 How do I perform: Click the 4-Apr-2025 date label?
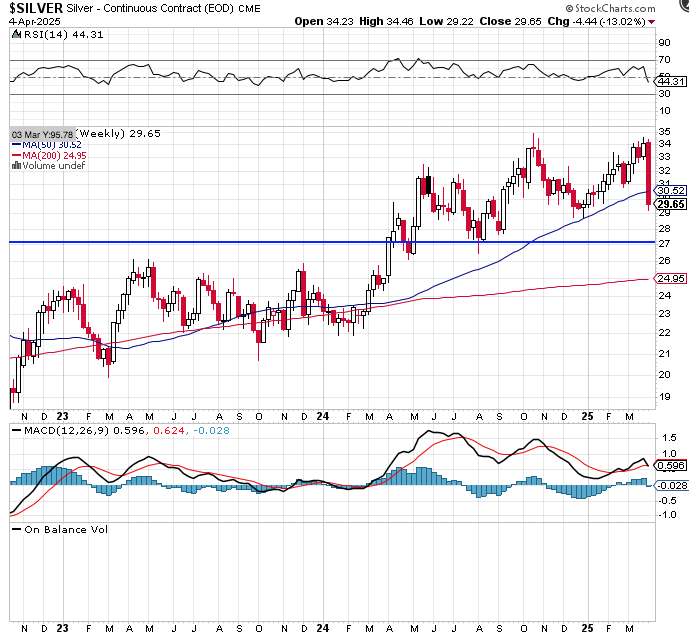[31, 21]
